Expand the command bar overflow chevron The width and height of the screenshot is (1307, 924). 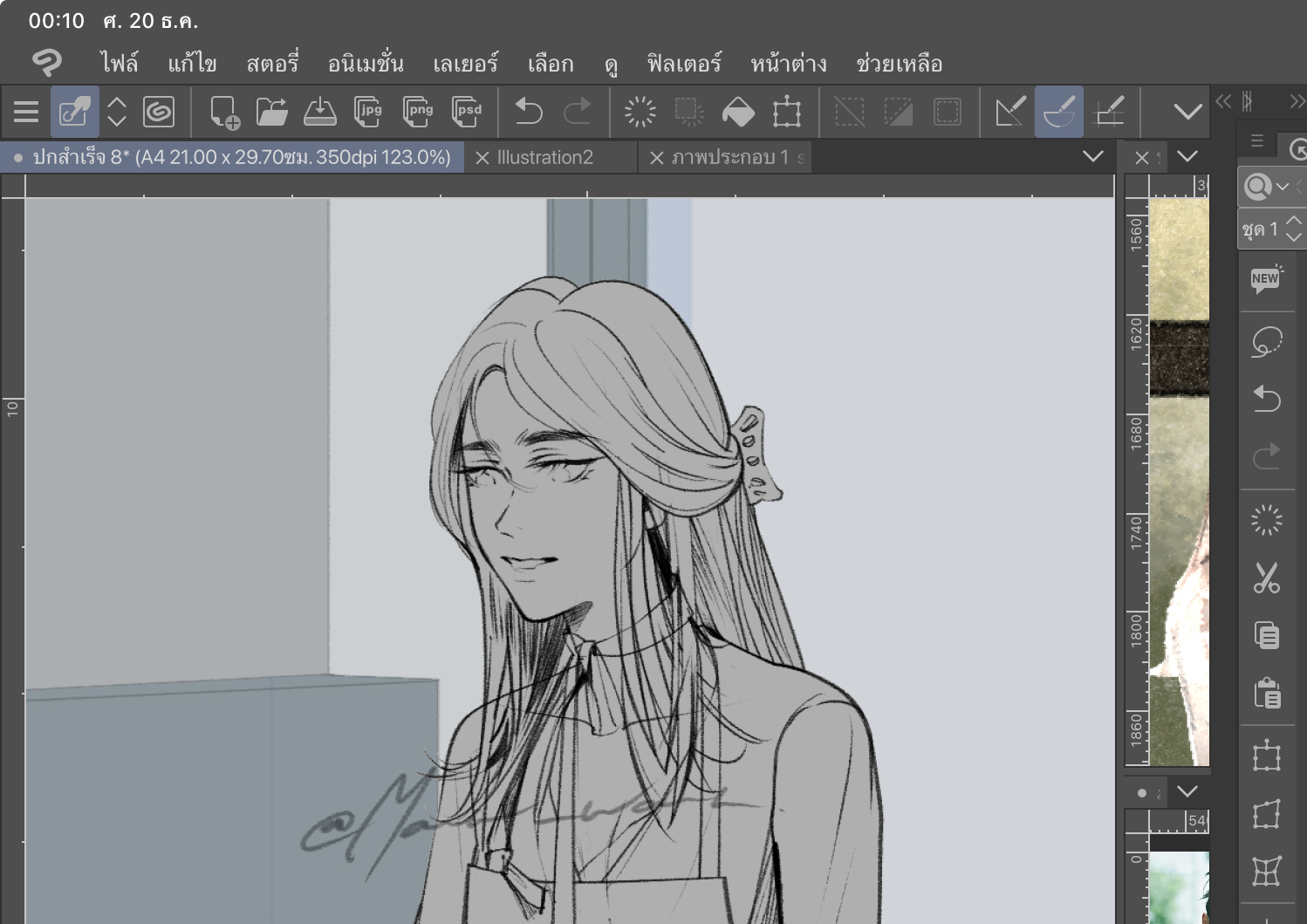(1187, 112)
